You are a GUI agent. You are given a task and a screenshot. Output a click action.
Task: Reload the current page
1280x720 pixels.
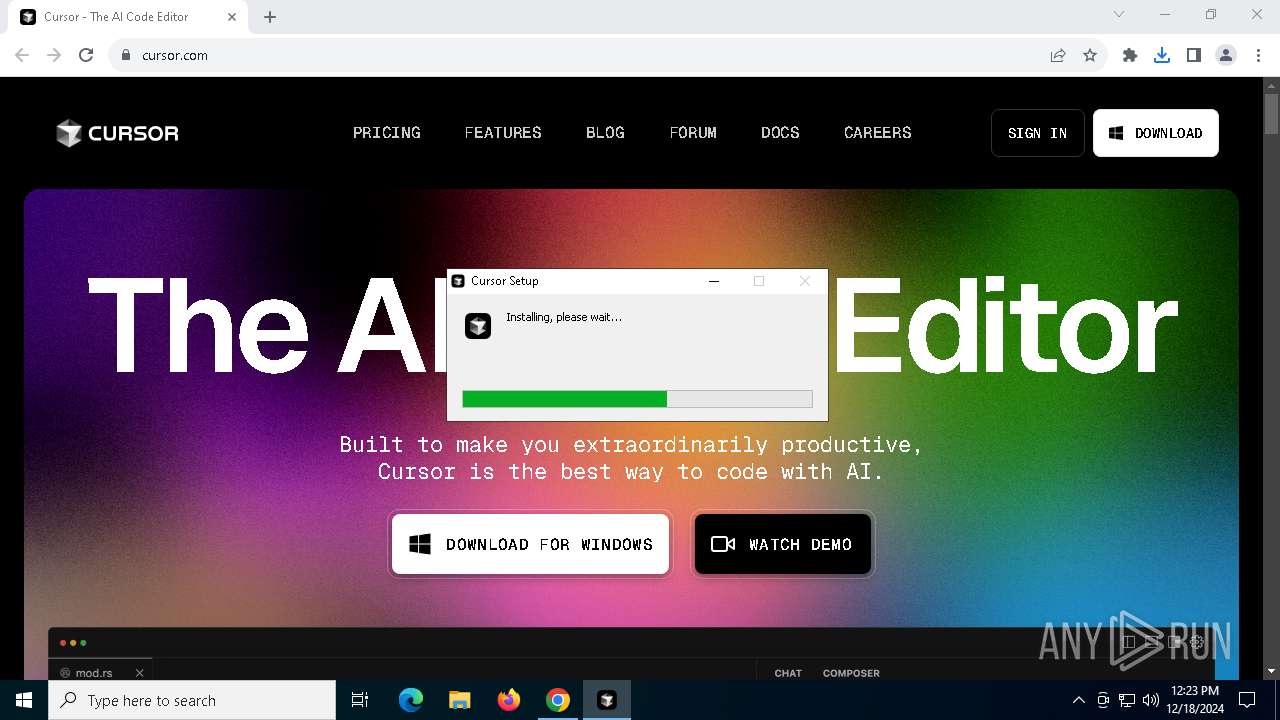coord(86,55)
